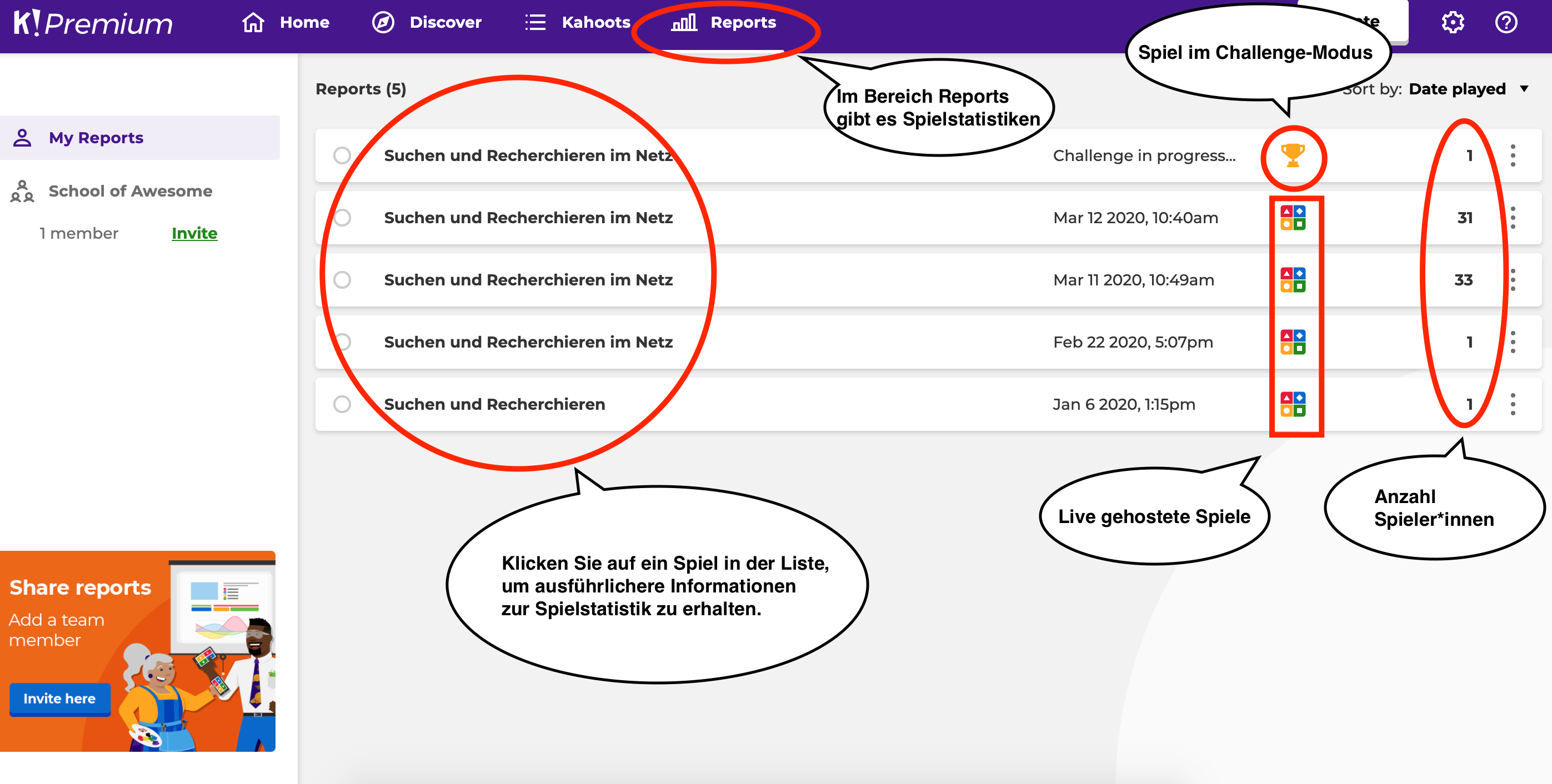Click the Kahoots list icon
Screen dimensions: 1552x784
tap(535, 22)
